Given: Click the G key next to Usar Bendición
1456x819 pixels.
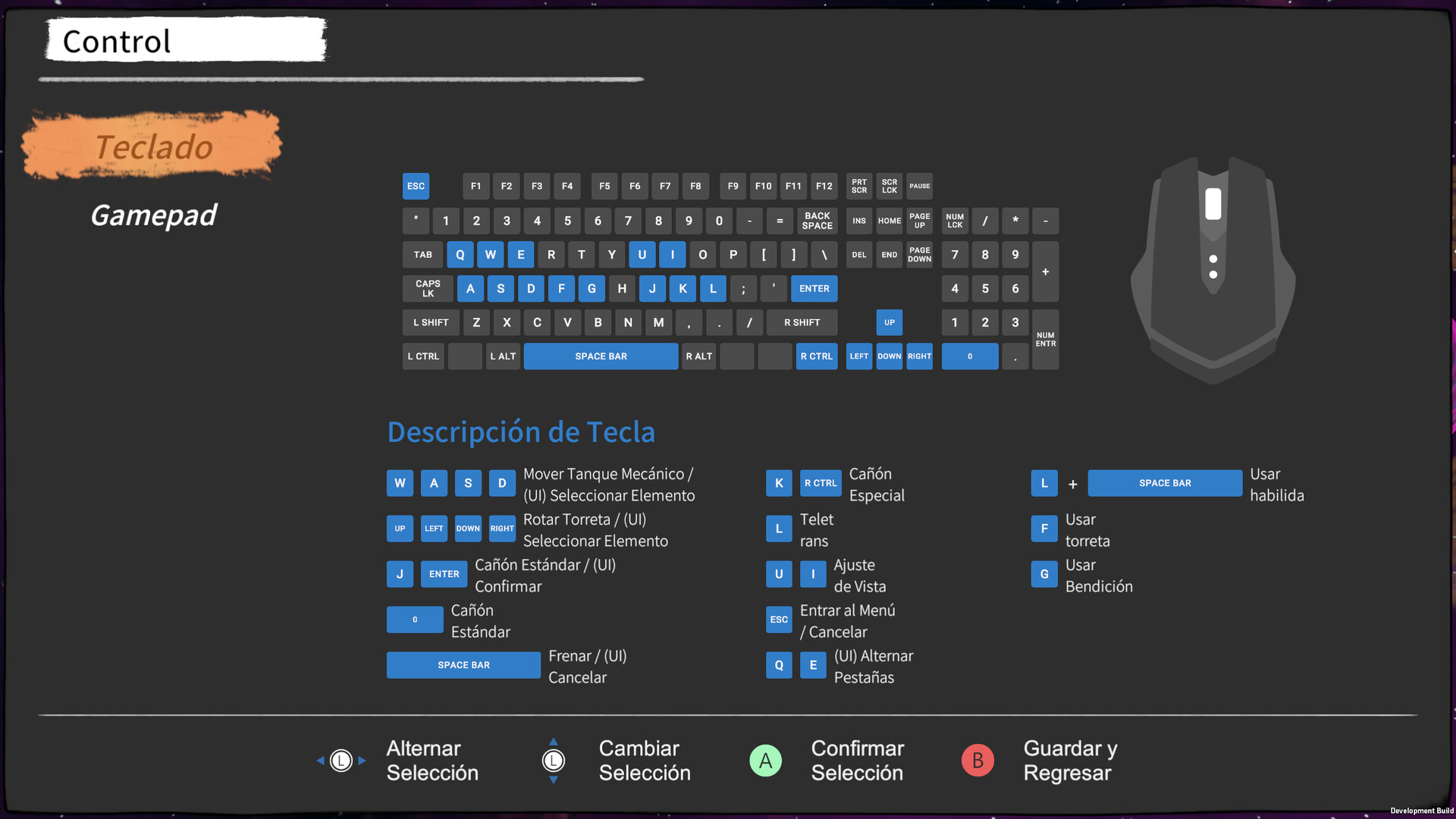Looking at the screenshot, I should [x=1043, y=574].
